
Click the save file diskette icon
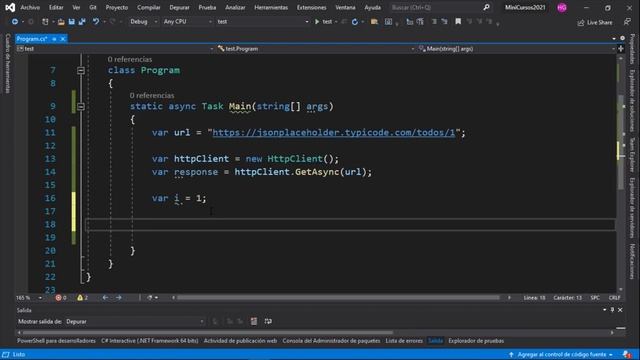click(x=71, y=22)
